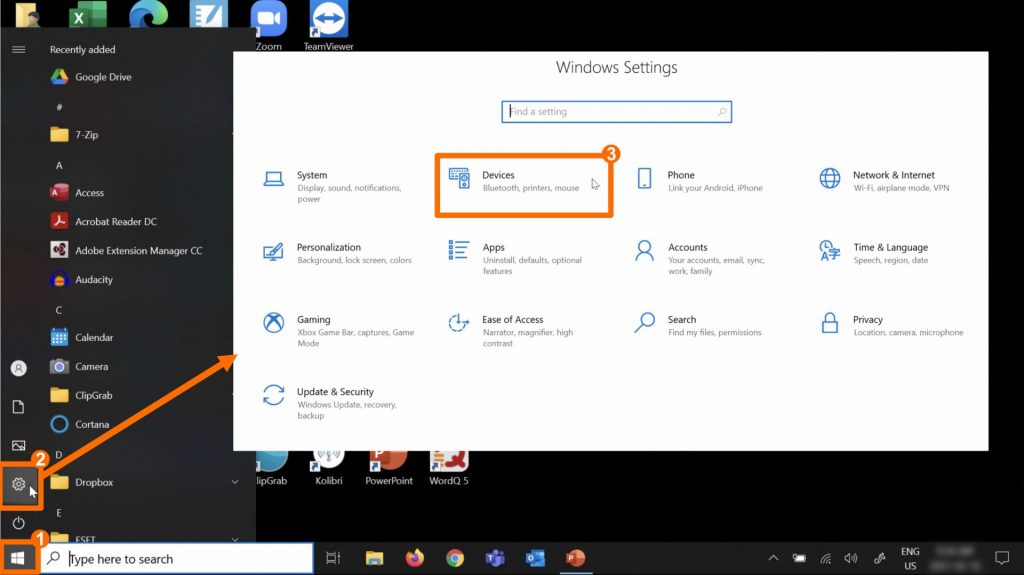The height and width of the screenshot is (575, 1024).
Task: Expand the Dropbox folder chevron
Action: point(235,482)
